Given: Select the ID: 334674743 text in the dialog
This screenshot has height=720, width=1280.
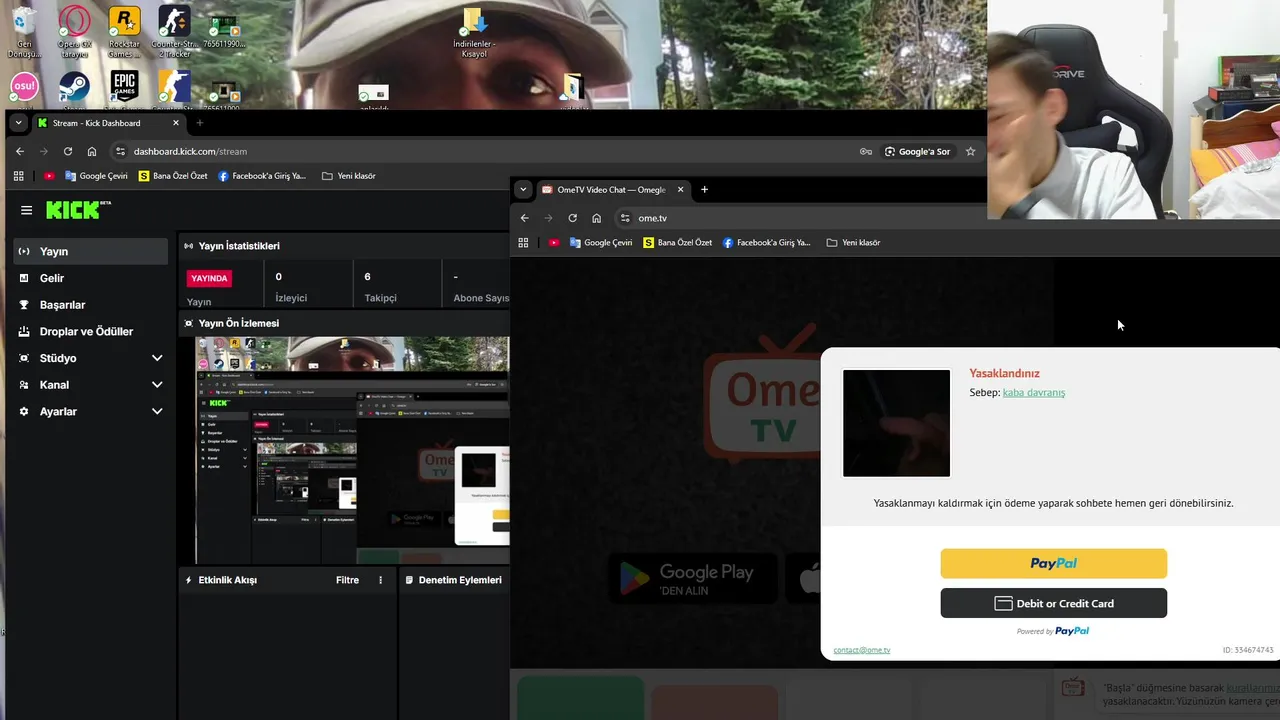Looking at the screenshot, I should [x=1248, y=650].
